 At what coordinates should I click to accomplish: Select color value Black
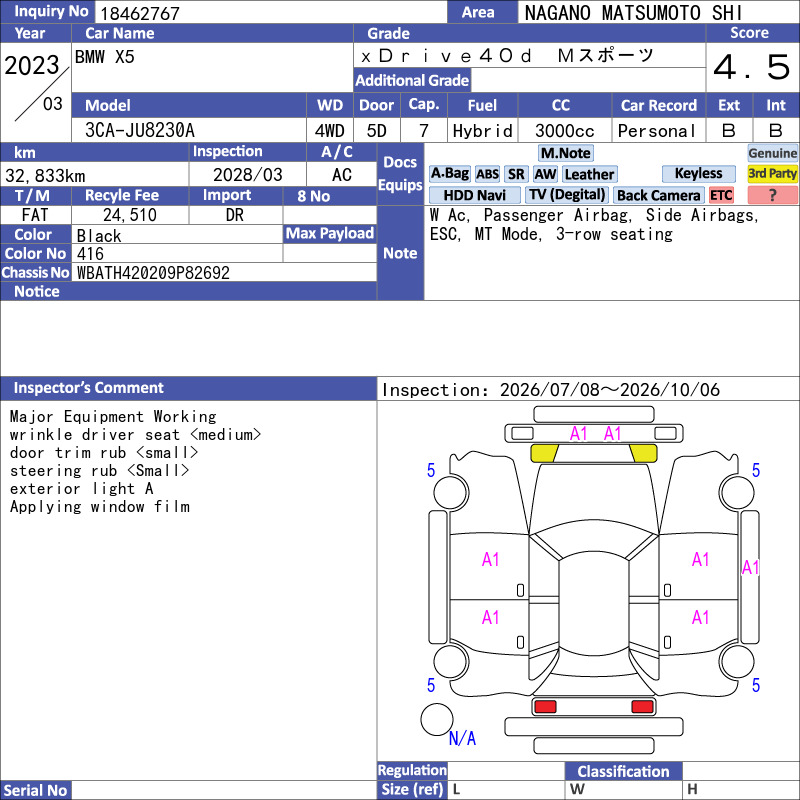tap(99, 236)
